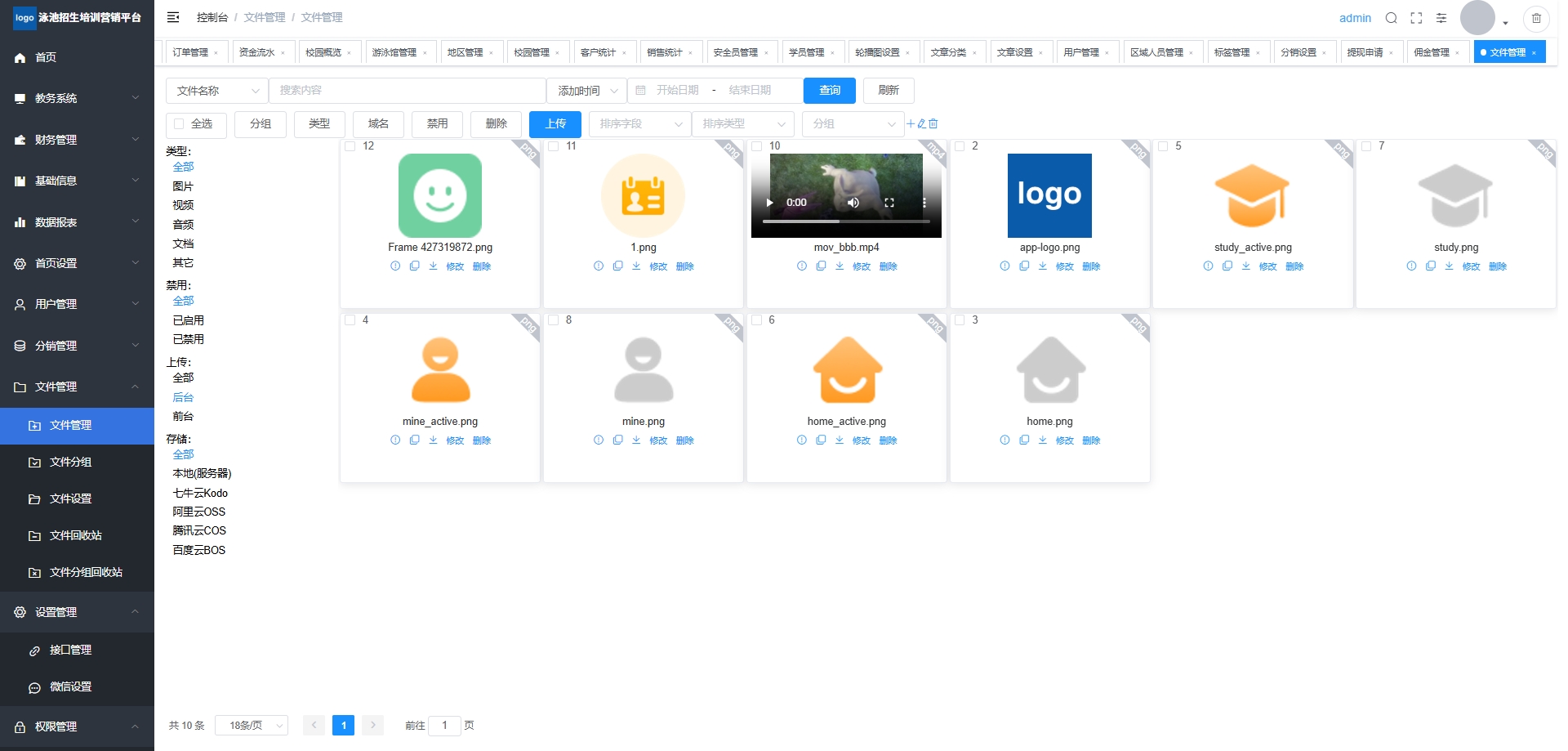Download mine_active.png
The height and width of the screenshot is (751, 1568).
tap(434, 440)
